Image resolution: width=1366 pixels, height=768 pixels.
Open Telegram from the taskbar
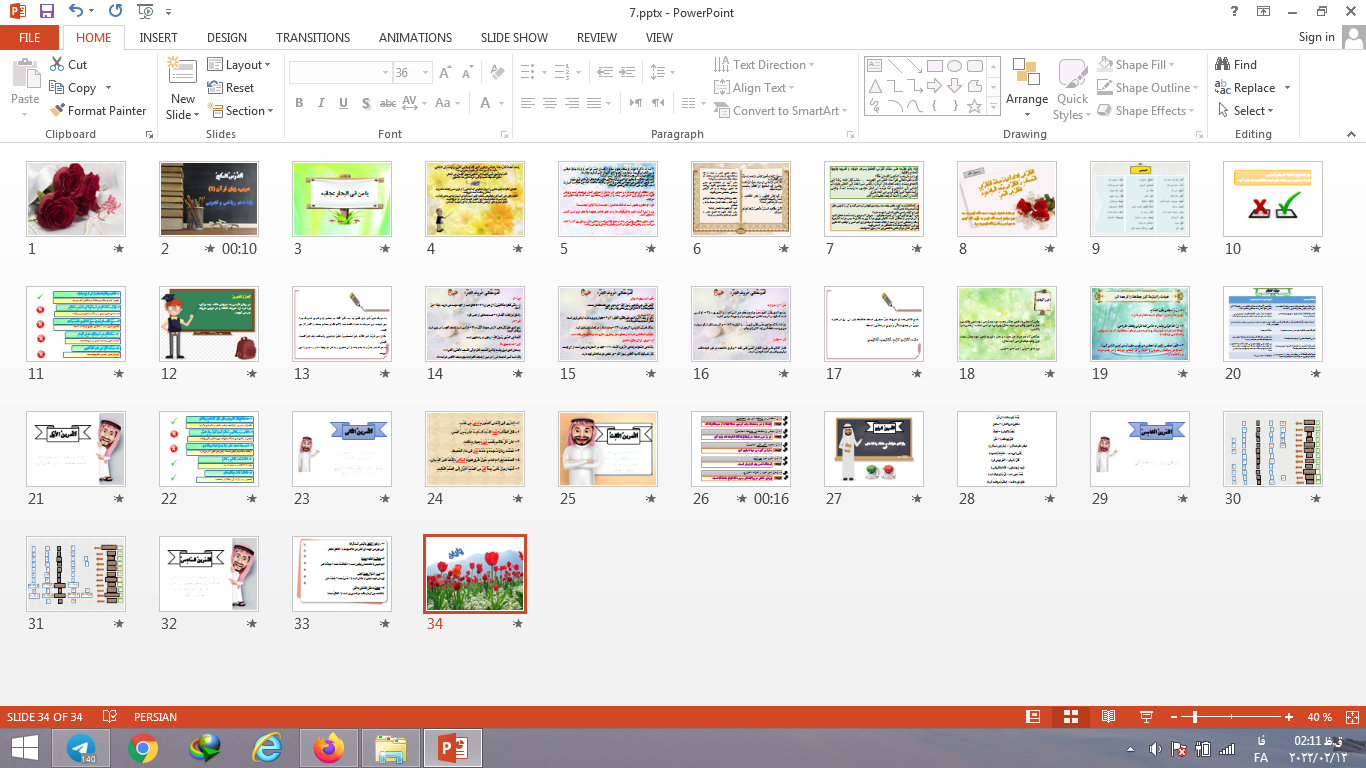pos(81,748)
